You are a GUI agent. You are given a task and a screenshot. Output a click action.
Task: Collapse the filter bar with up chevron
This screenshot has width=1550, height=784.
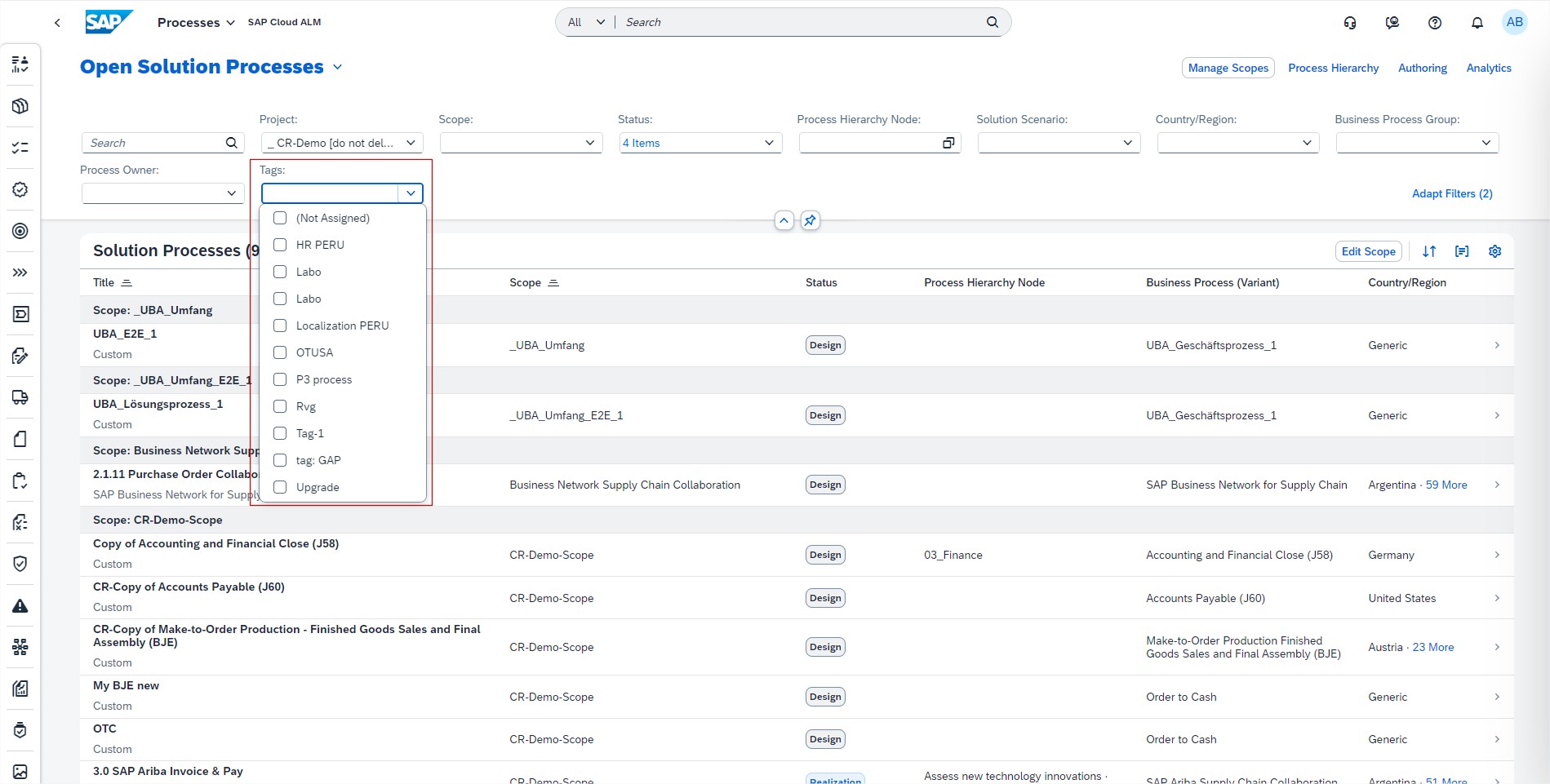[x=784, y=220]
